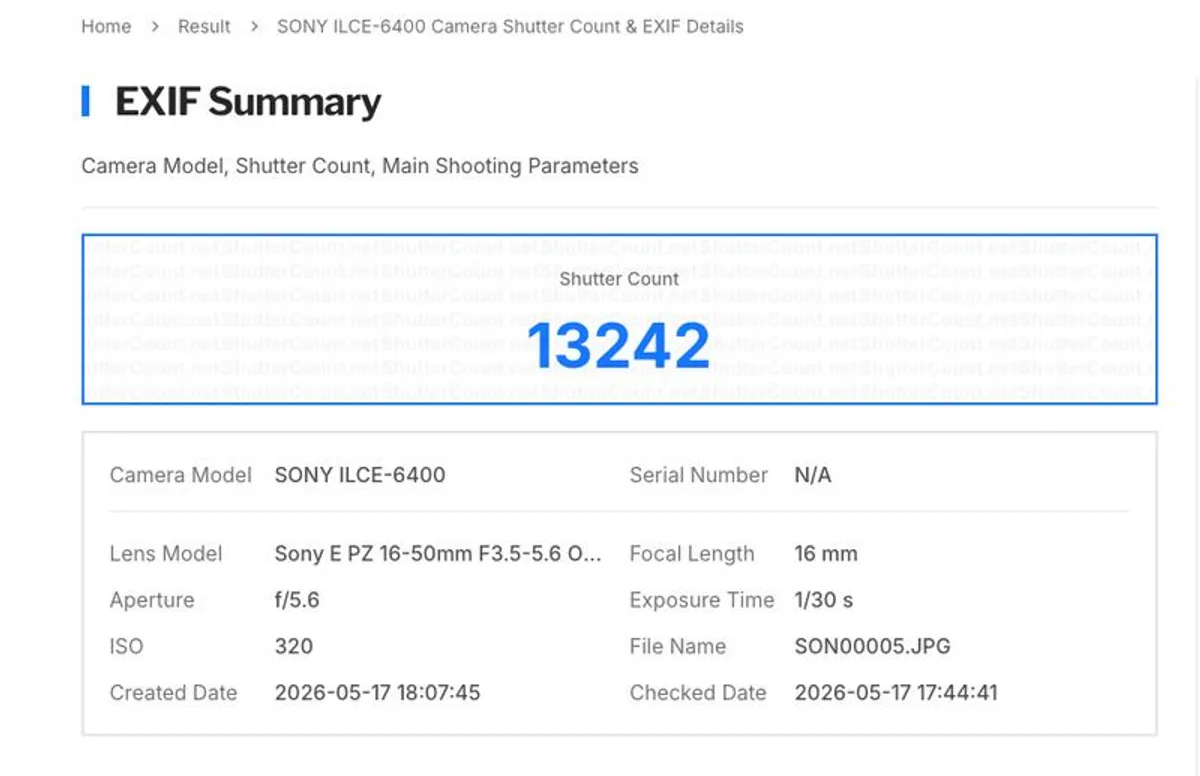This screenshot has height=776, width=1200.
Task: Select the 1/30 s exposure time
Action: pyautogui.click(x=823, y=600)
